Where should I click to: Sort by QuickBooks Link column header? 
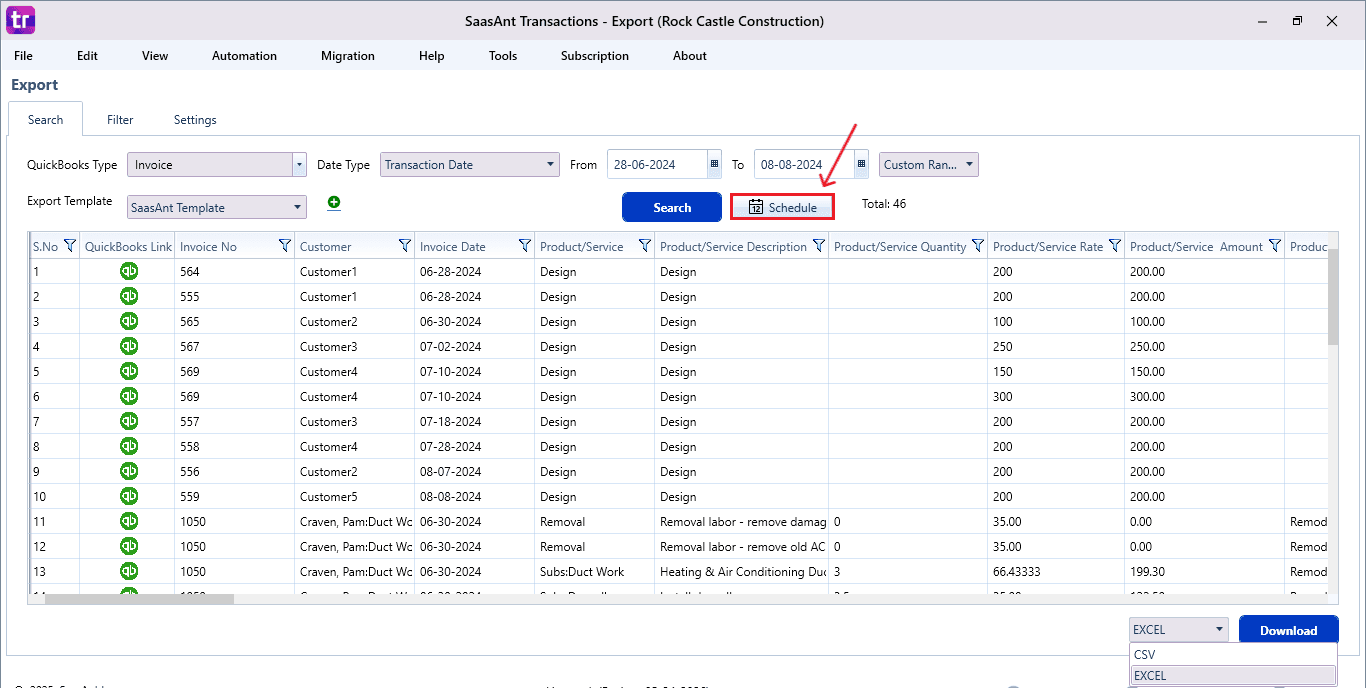click(x=128, y=246)
